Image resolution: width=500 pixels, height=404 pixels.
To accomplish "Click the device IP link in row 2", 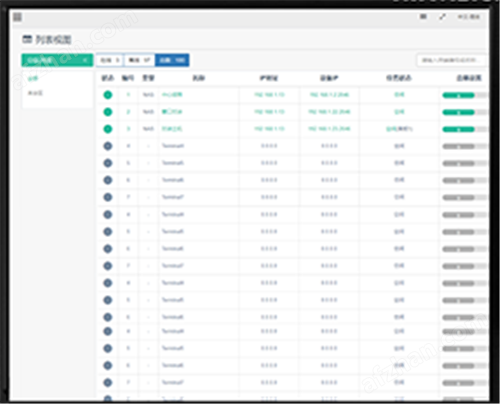I will click(329, 112).
